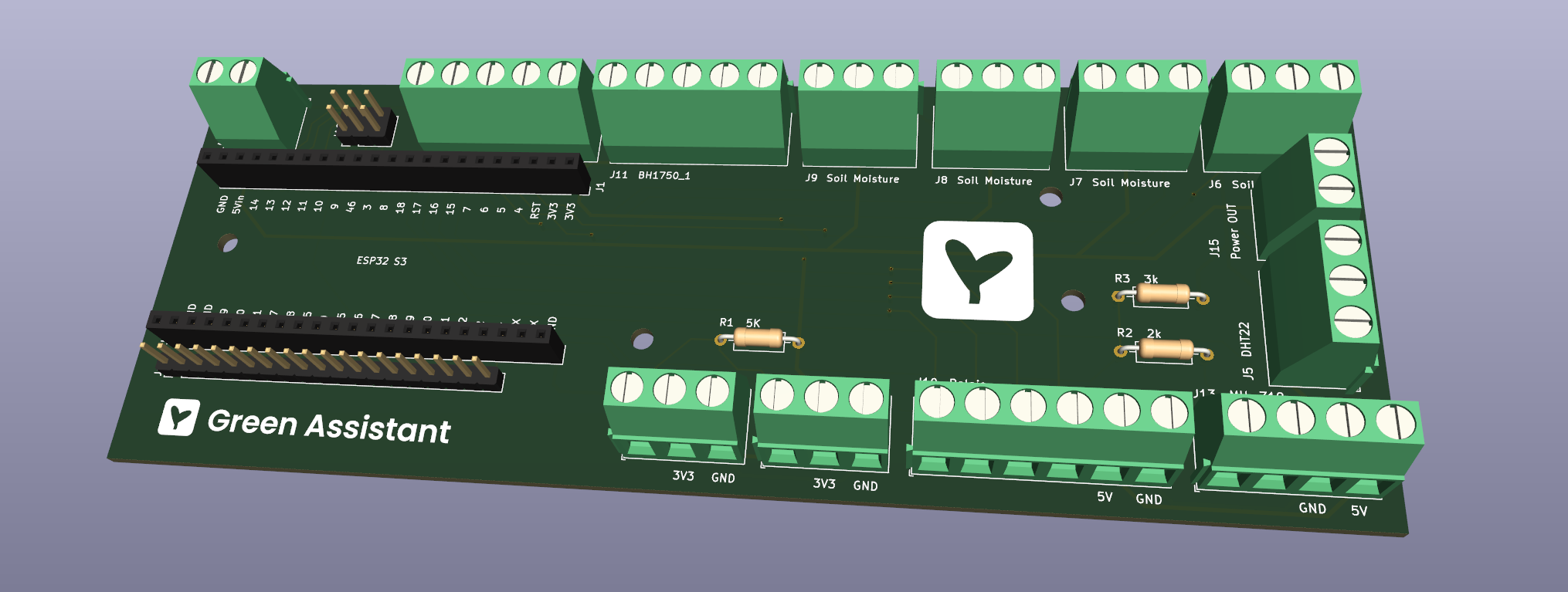1568x592 pixels.
Task: Select the R2 2k resistor
Action: [x=1166, y=350]
